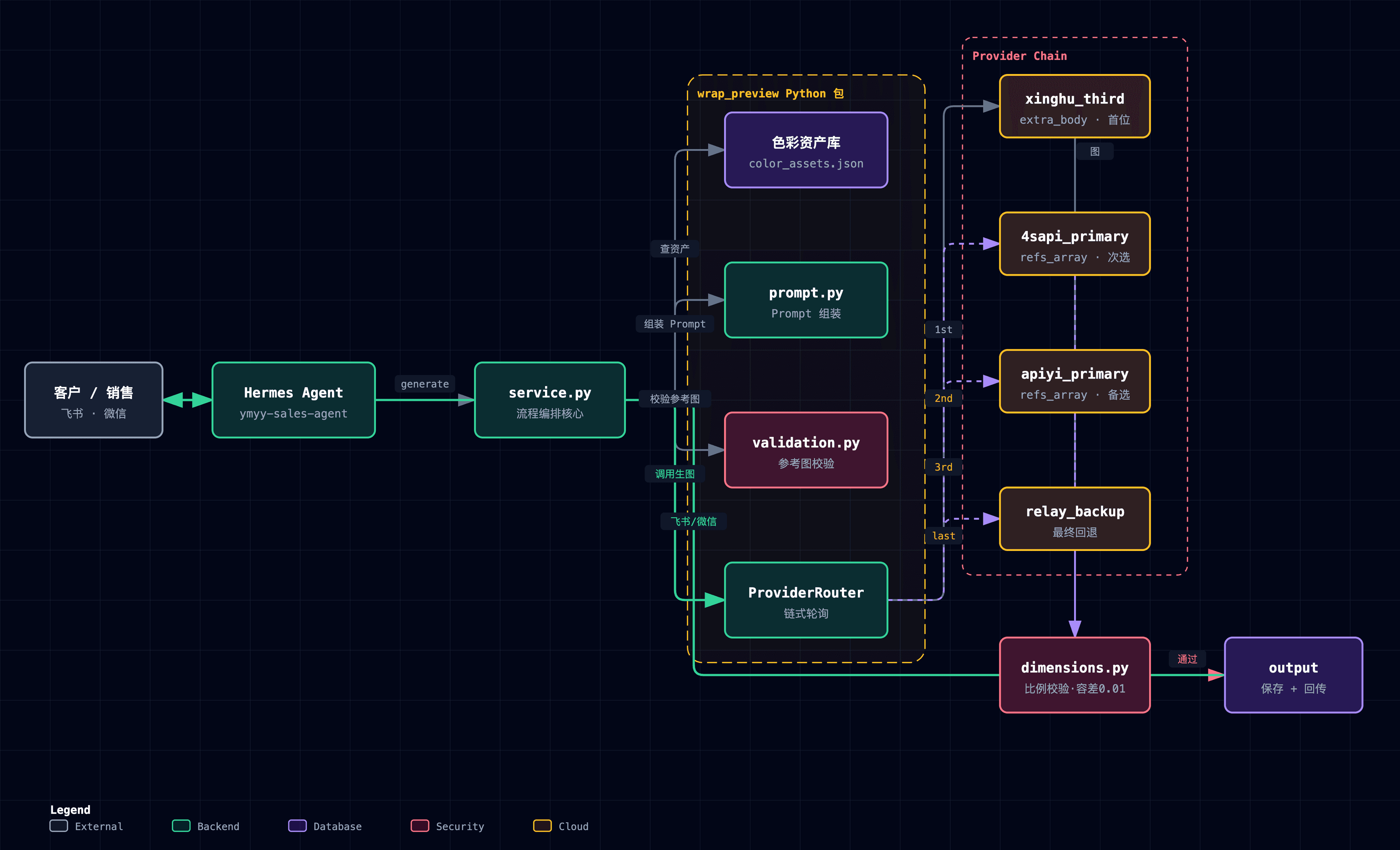Click the External legend swatch
Viewport: 1400px width, 850px height.
[x=59, y=826]
